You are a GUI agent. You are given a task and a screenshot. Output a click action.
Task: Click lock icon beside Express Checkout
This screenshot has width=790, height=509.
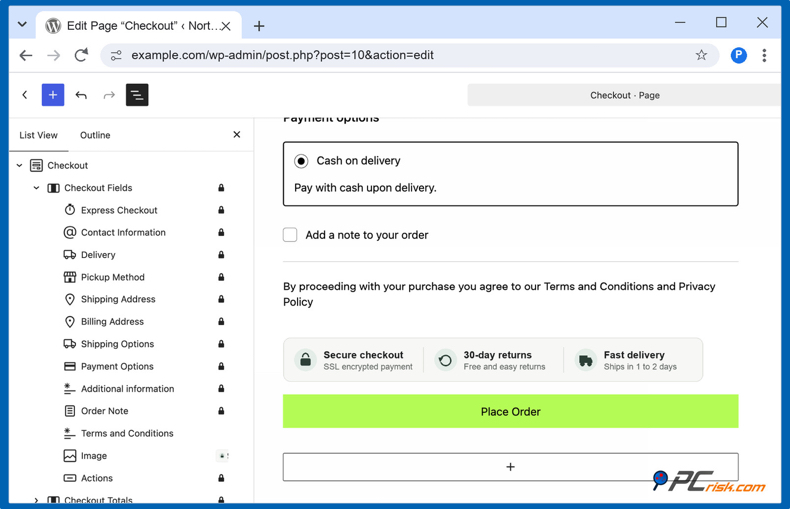221,210
